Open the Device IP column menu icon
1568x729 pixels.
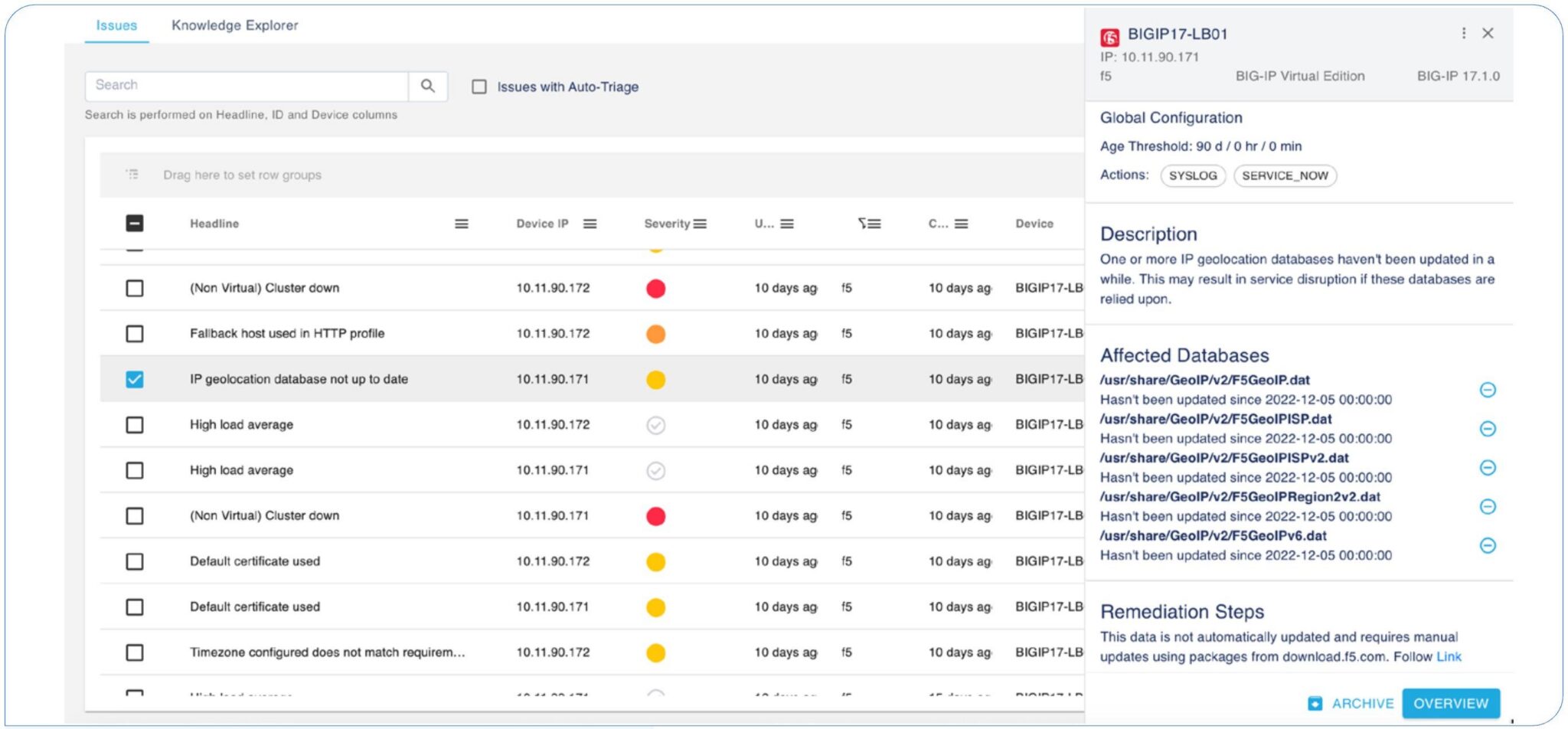[590, 224]
